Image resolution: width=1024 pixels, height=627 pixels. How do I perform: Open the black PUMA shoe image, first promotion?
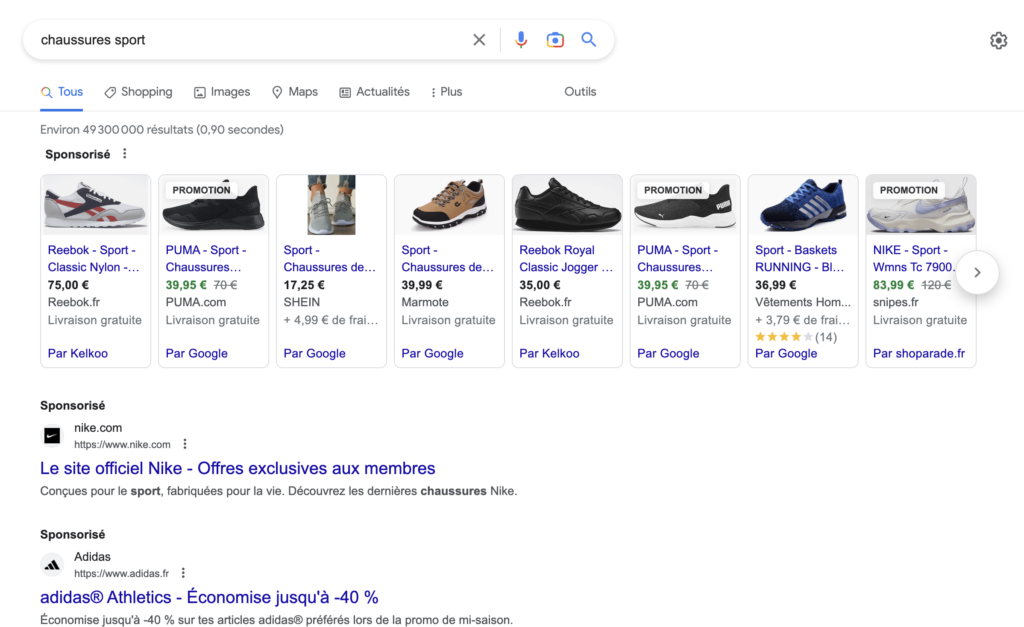click(214, 205)
